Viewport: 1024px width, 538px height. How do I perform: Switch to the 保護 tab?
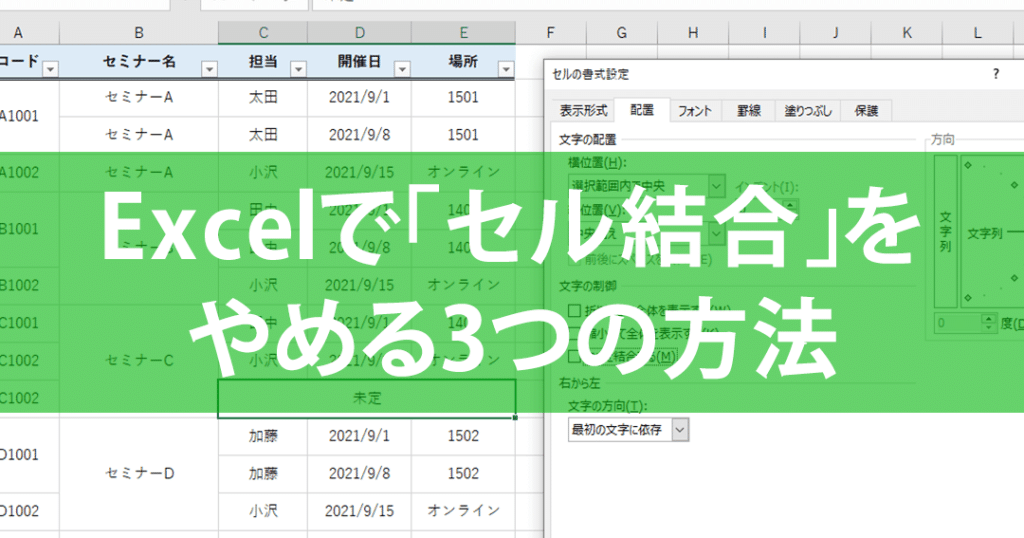coord(866,111)
